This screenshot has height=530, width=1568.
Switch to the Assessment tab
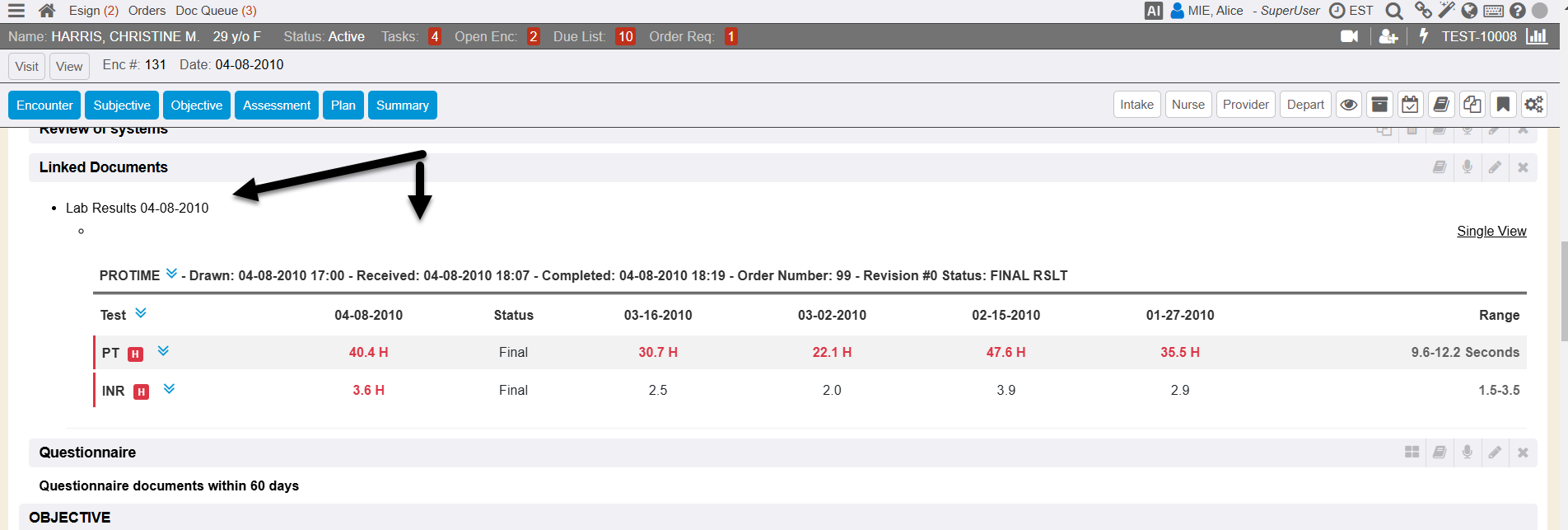pos(277,106)
